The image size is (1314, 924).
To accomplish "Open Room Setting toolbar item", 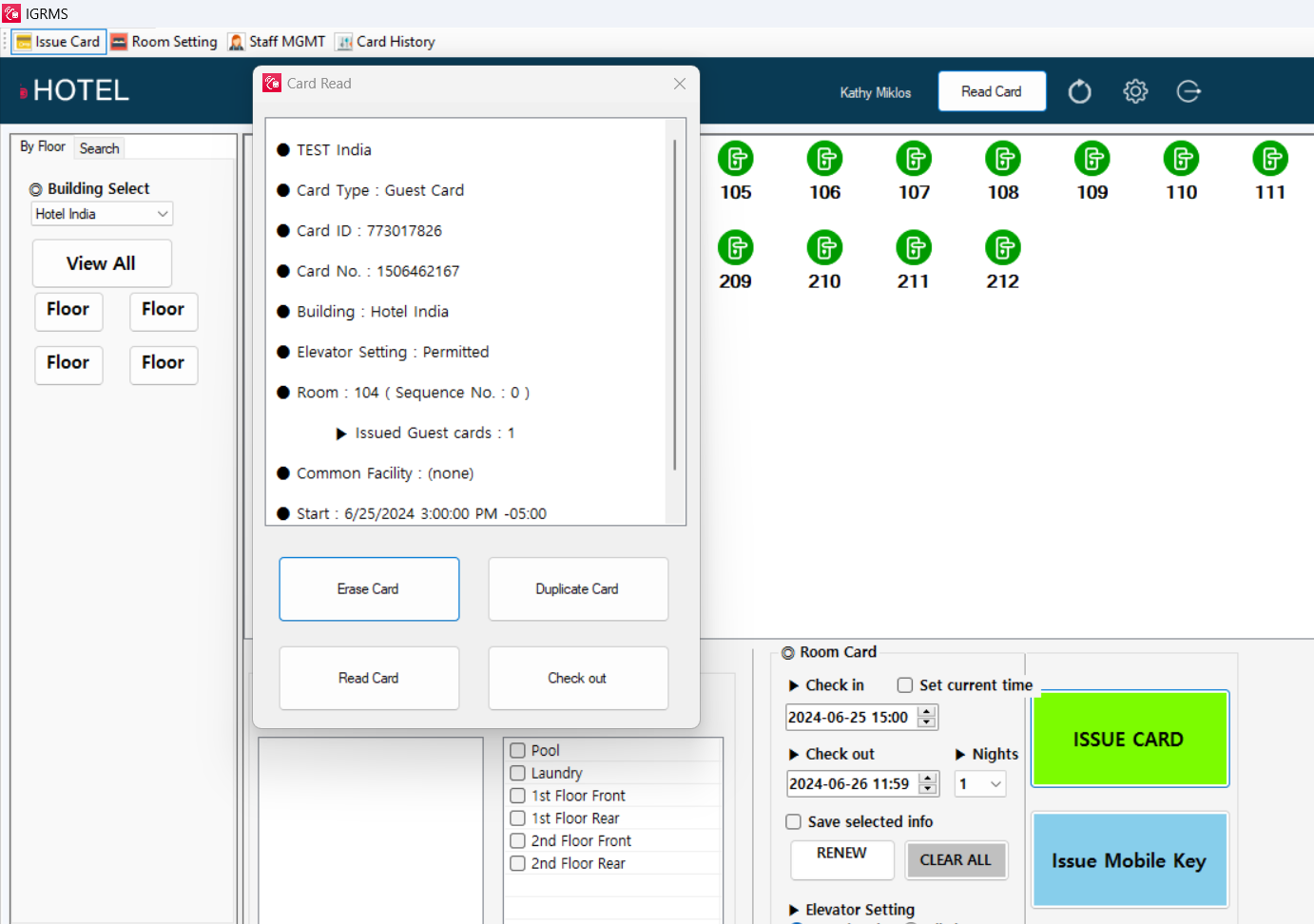I will click(x=164, y=42).
